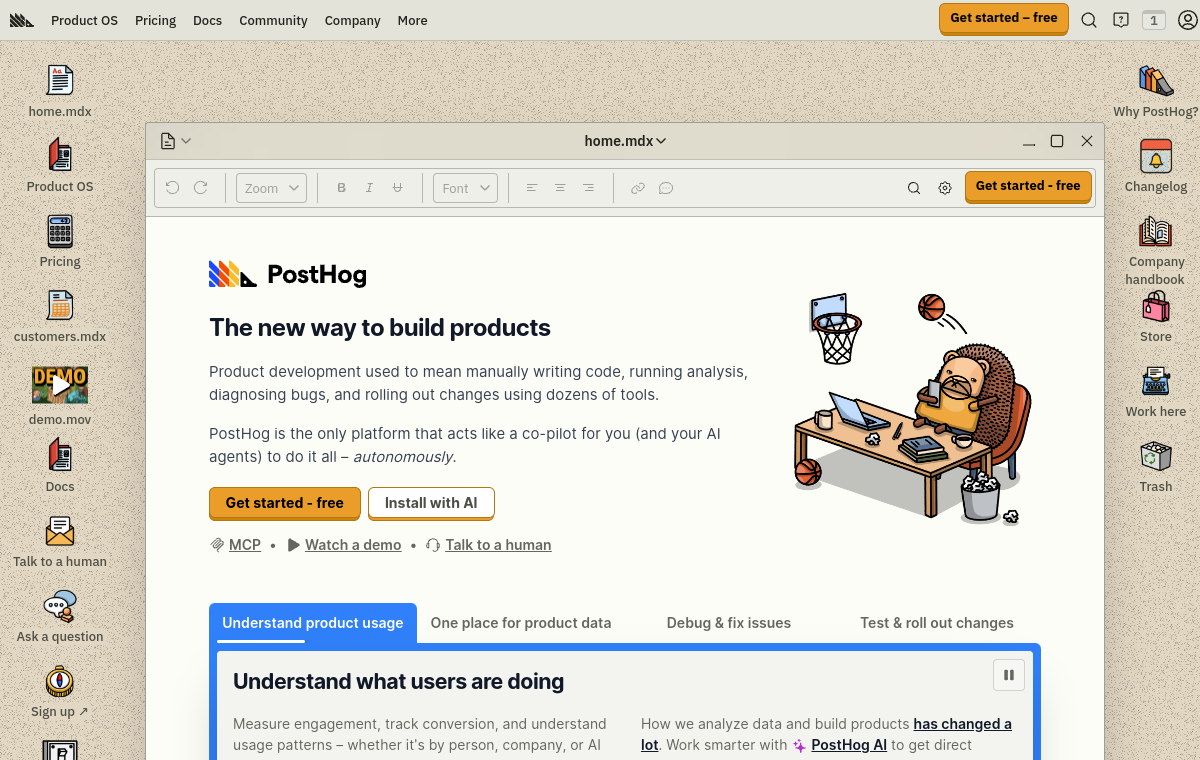Open the PostHog AI link

pos(849,745)
